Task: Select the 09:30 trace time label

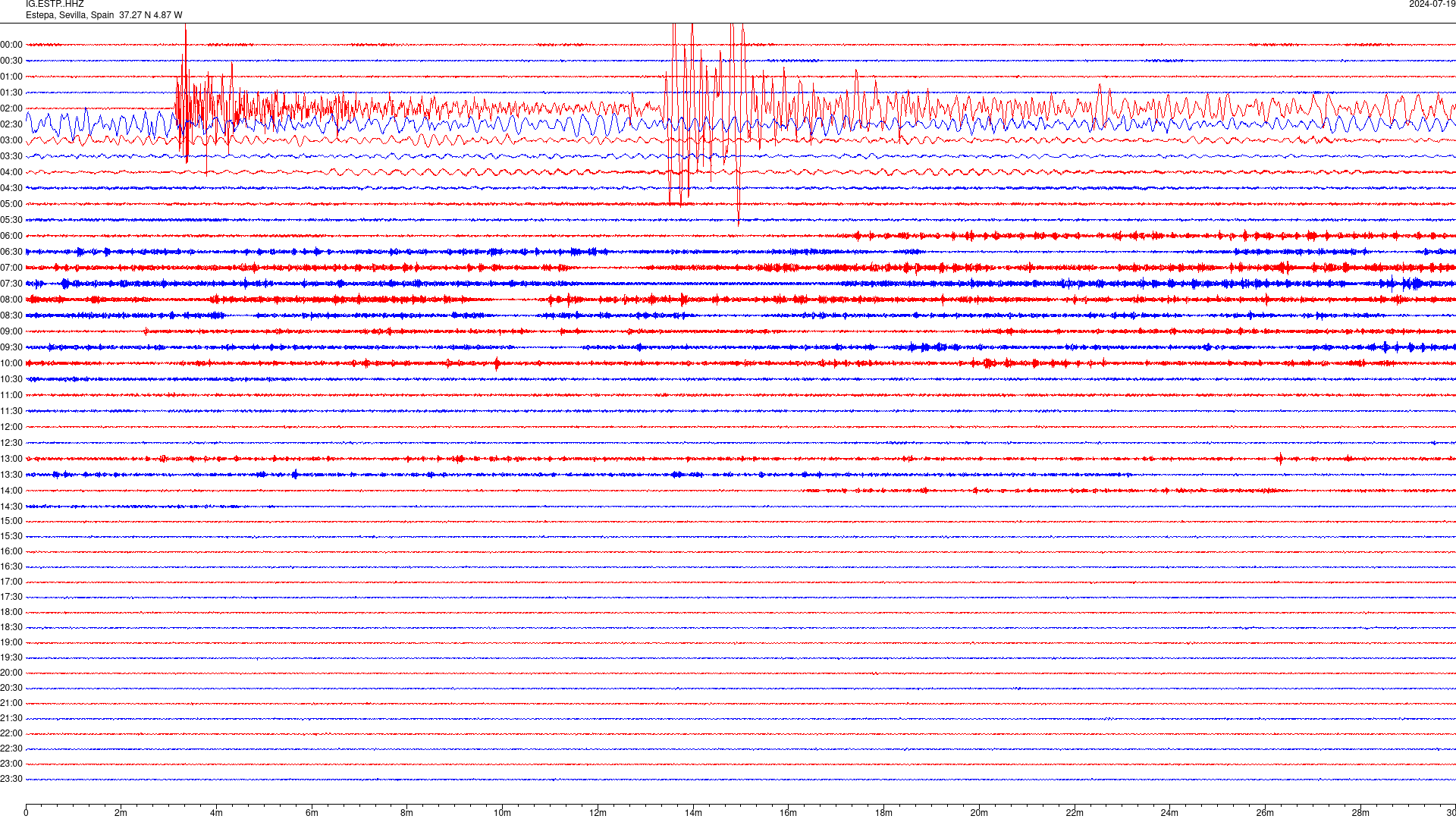Action: [11, 347]
